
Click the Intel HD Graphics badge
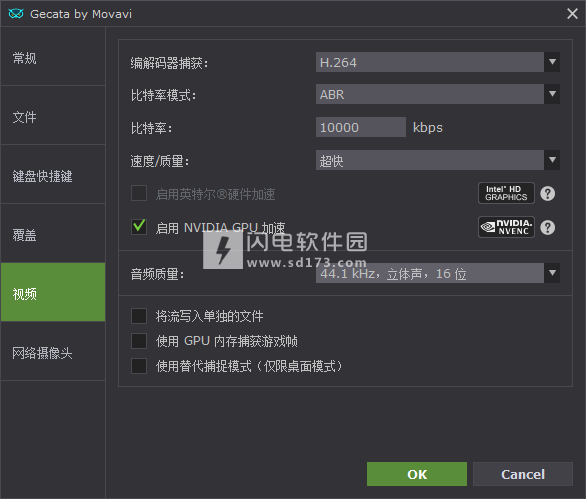506,193
